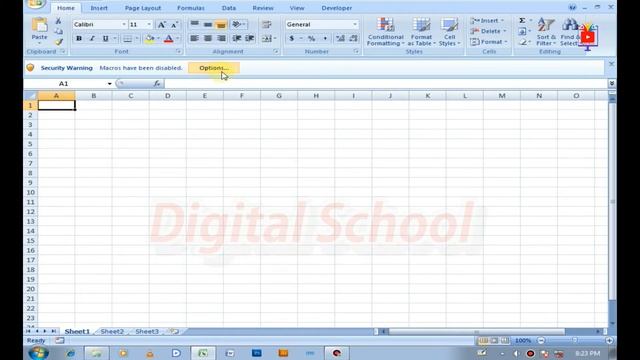Apply Accounting dollar format

(x=291, y=38)
